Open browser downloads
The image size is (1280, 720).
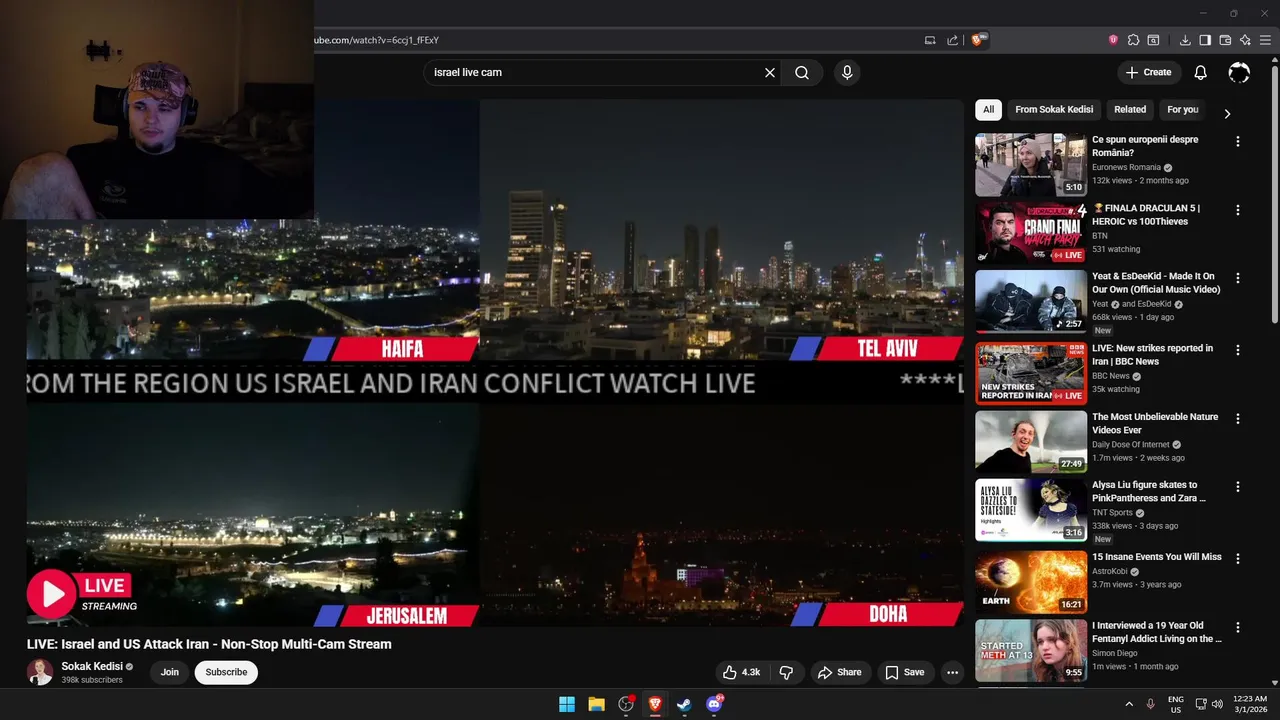click(x=1185, y=40)
